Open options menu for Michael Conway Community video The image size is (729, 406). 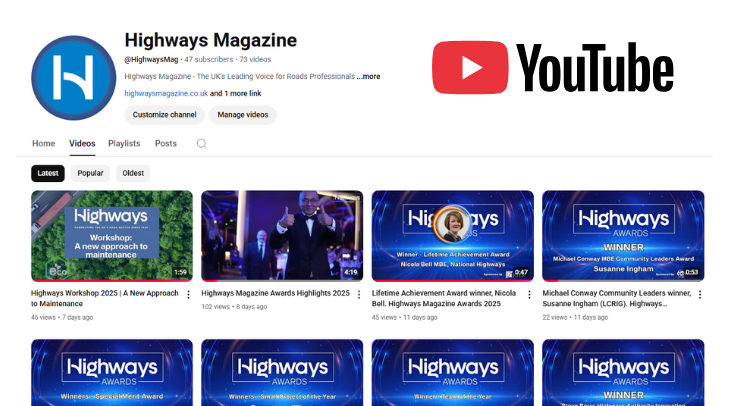tap(699, 295)
